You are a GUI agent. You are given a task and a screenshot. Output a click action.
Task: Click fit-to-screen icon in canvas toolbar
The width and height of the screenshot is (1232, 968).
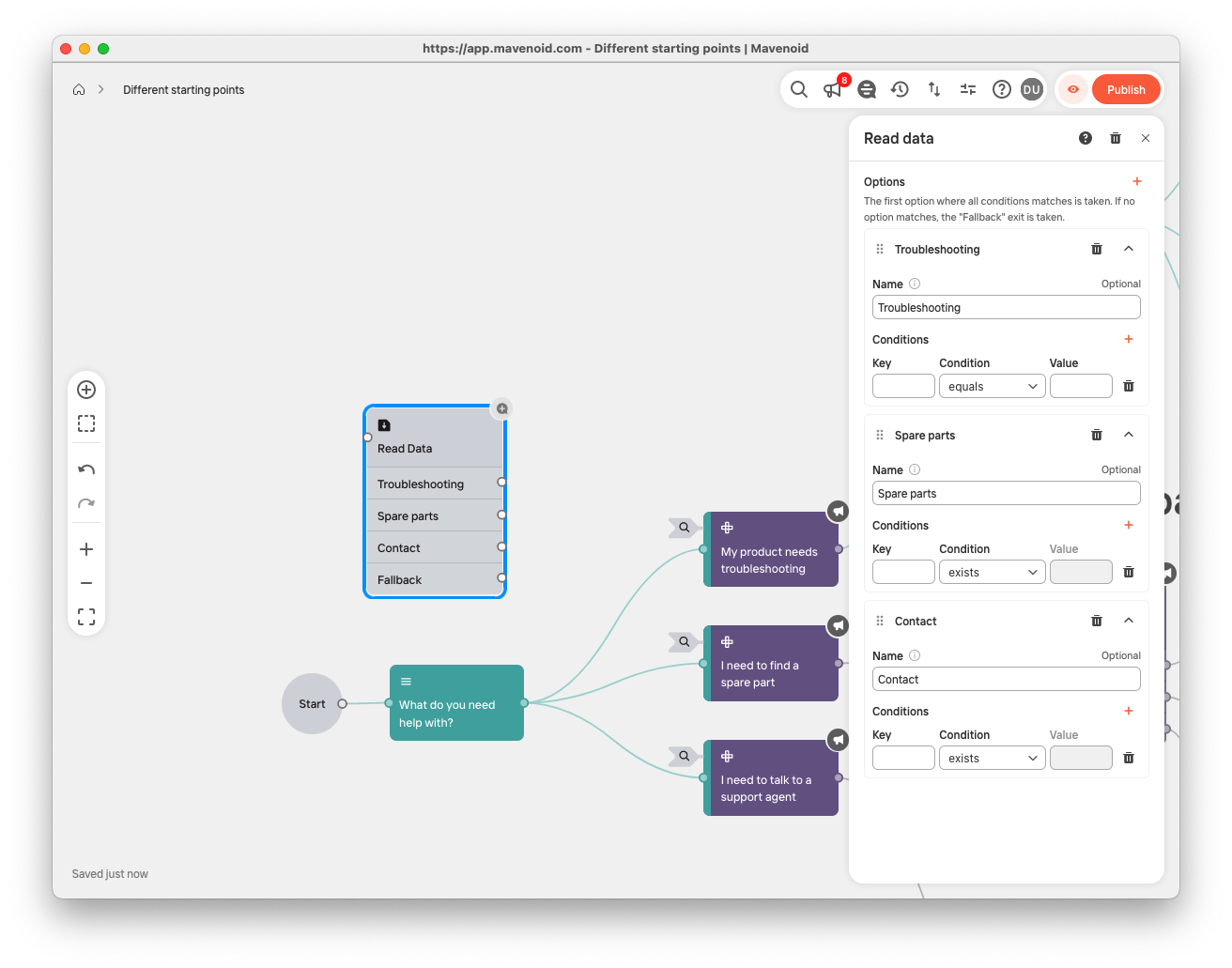(86, 617)
